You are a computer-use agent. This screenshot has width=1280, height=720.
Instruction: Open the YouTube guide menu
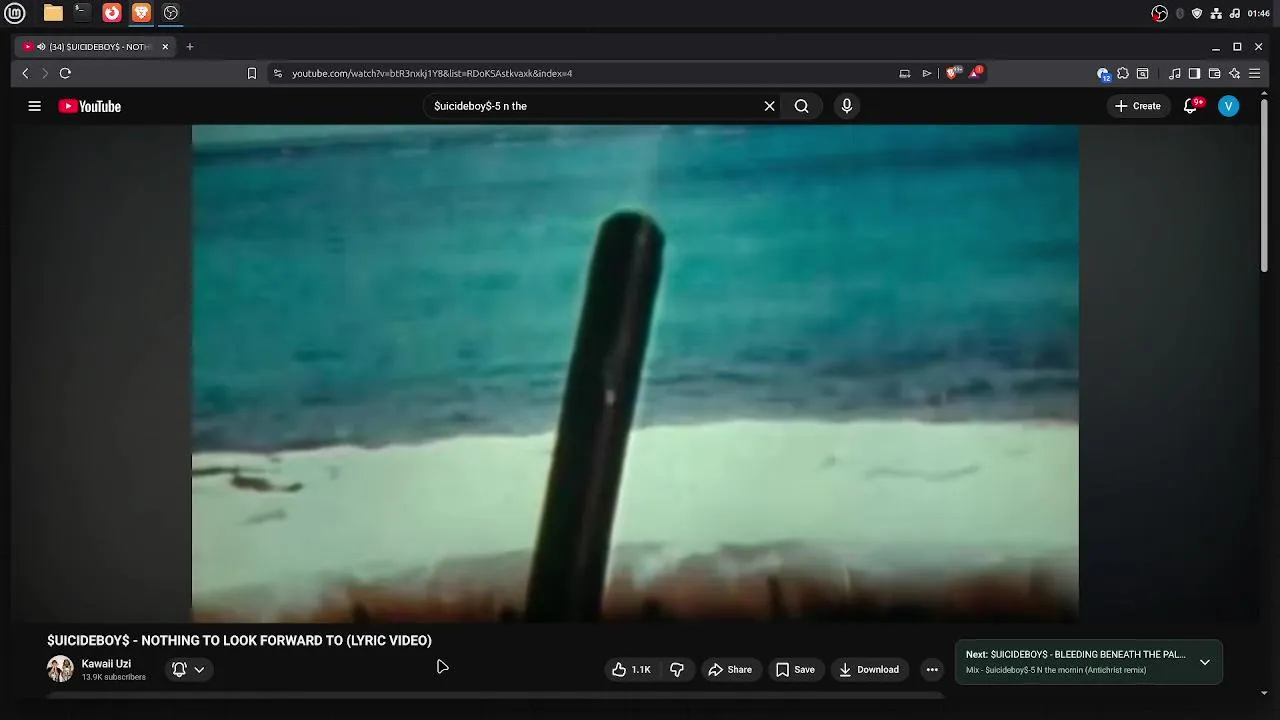click(35, 106)
